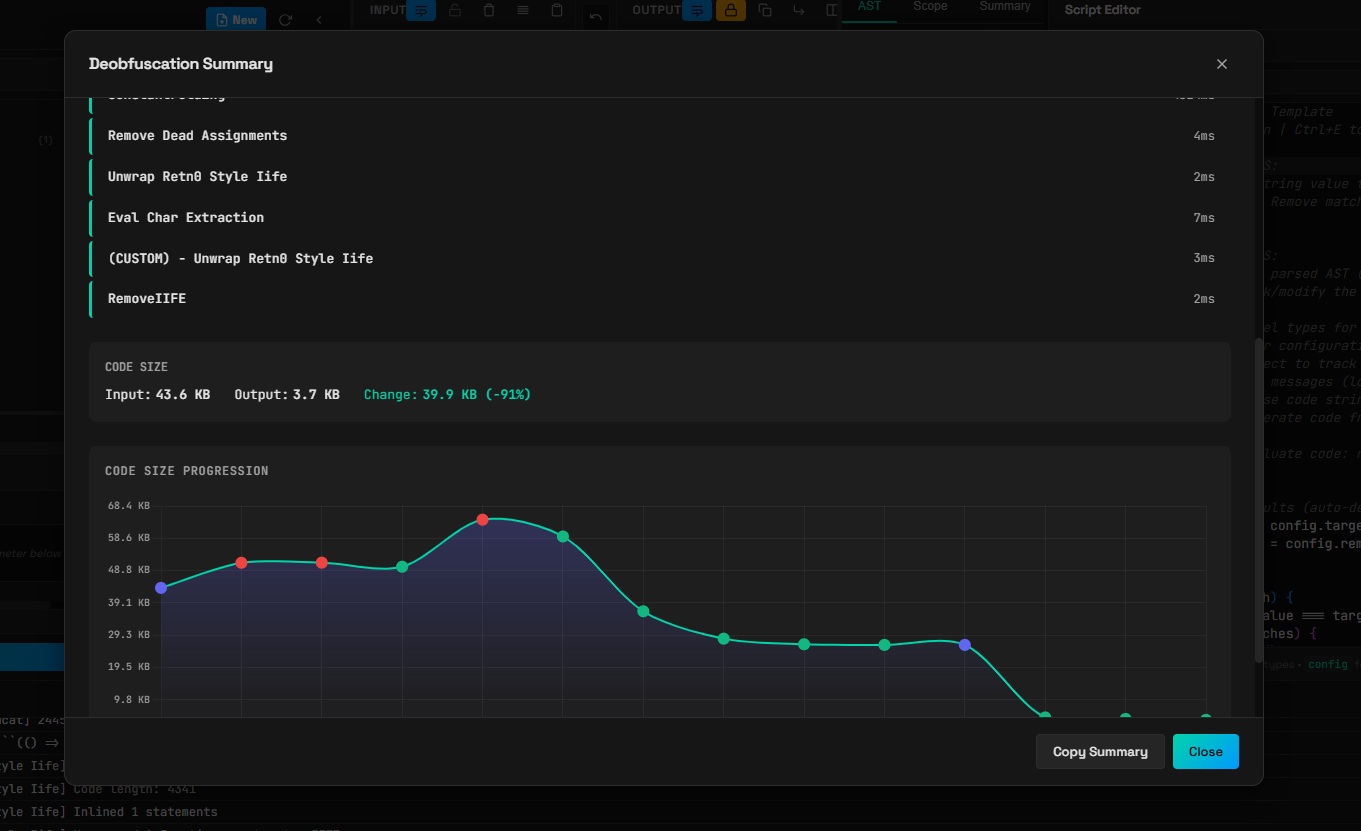
Task: Select the Eval Char Extraction row
Action: tap(660, 218)
